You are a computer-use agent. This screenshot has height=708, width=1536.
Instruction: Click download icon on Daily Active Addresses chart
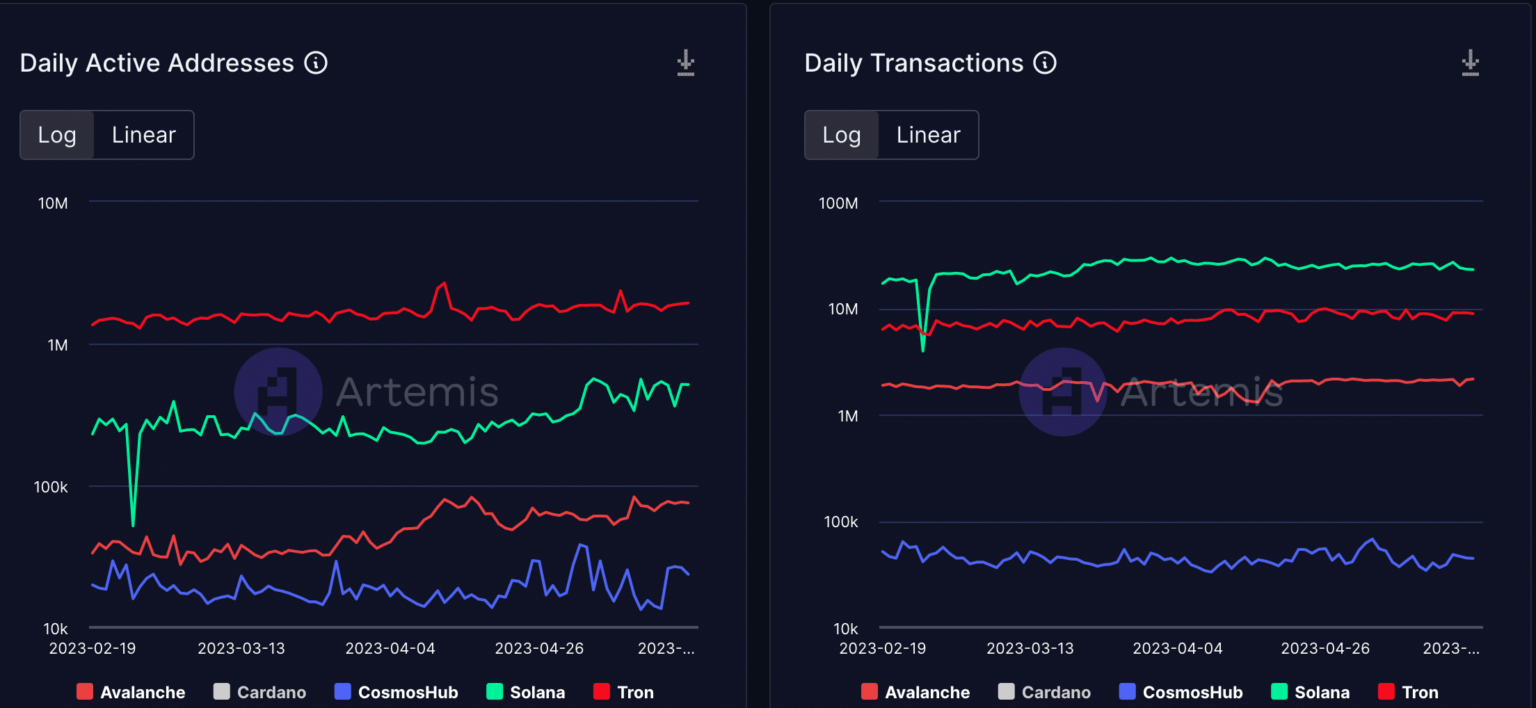(685, 63)
